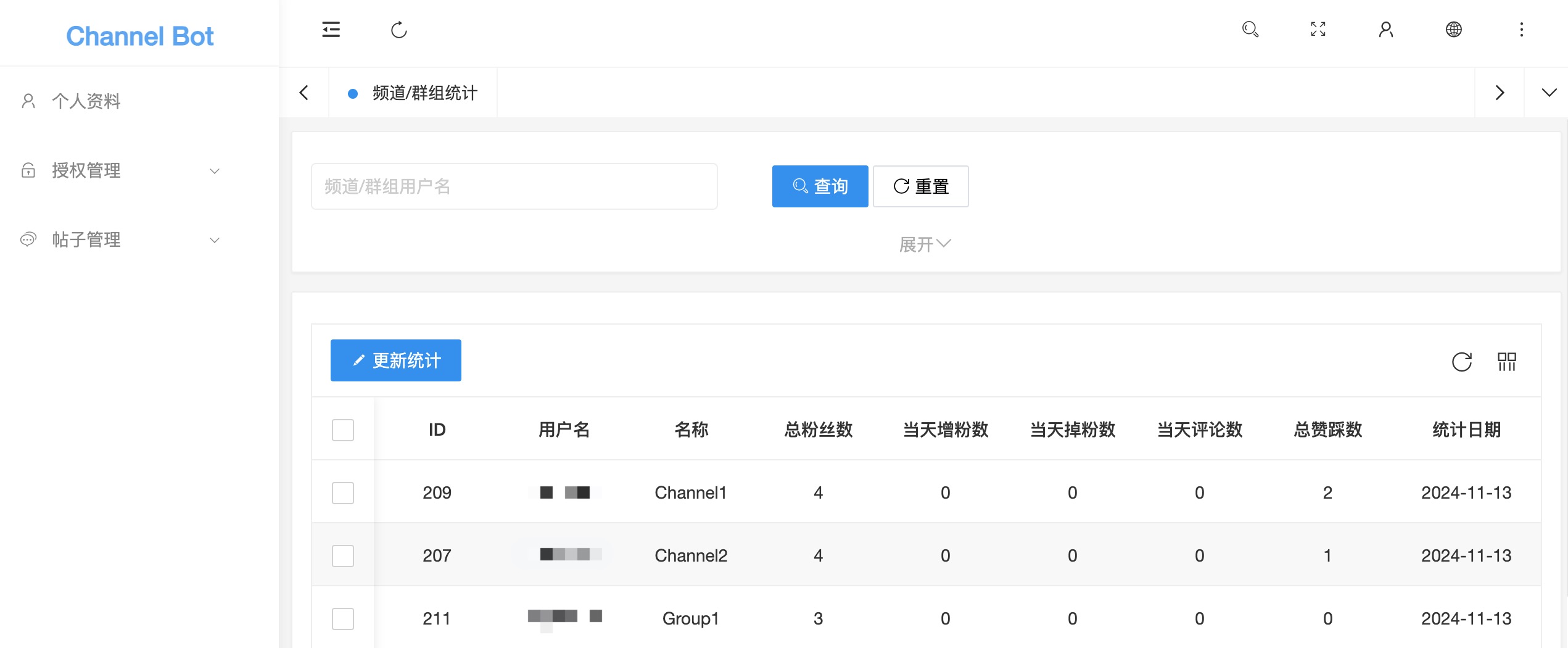Click the 帖子管理 chat bubble icon
Viewport: 1568px width, 648px height.
pos(28,239)
